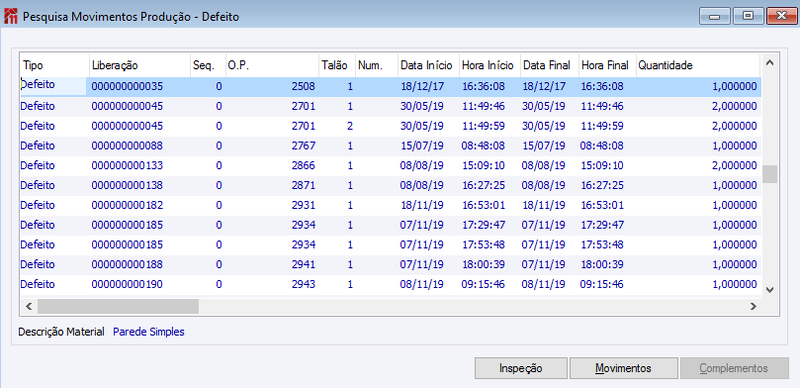
Task: Sort by the Data Início column header
Action: (x=429, y=65)
